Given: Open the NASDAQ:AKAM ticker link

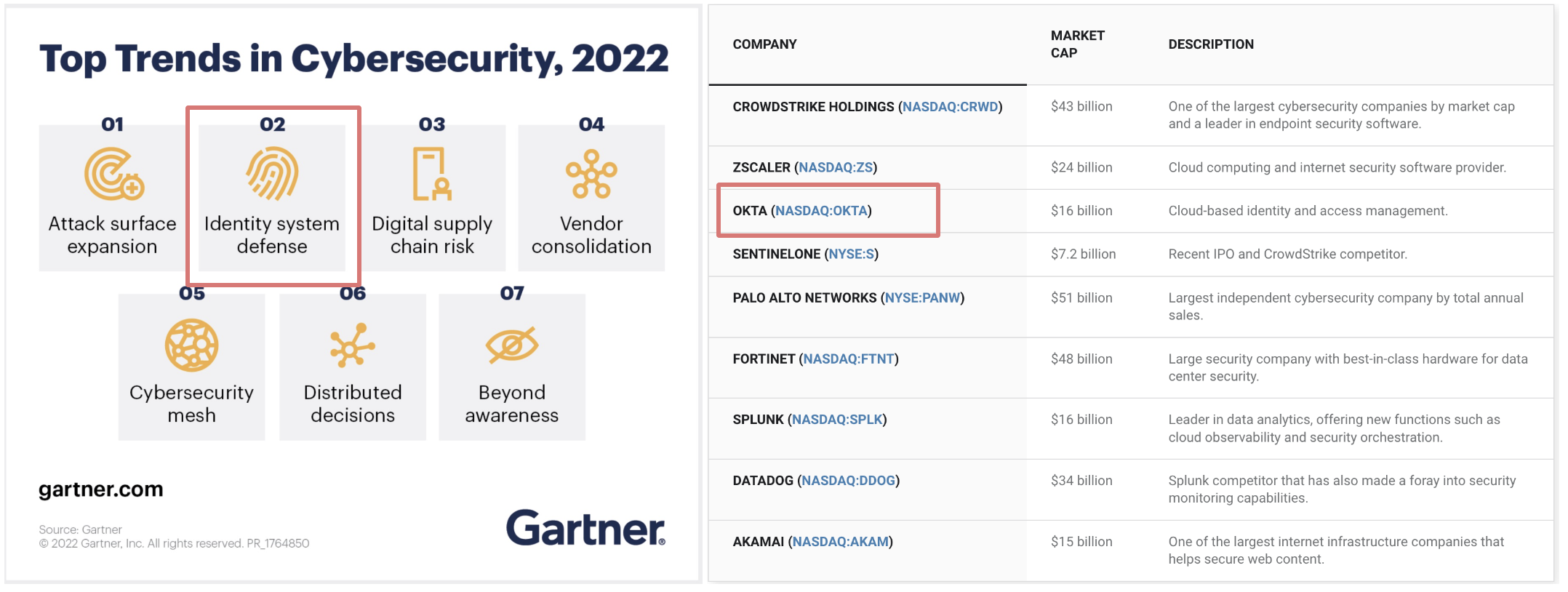Looking at the screenshot, I should 840,542.
